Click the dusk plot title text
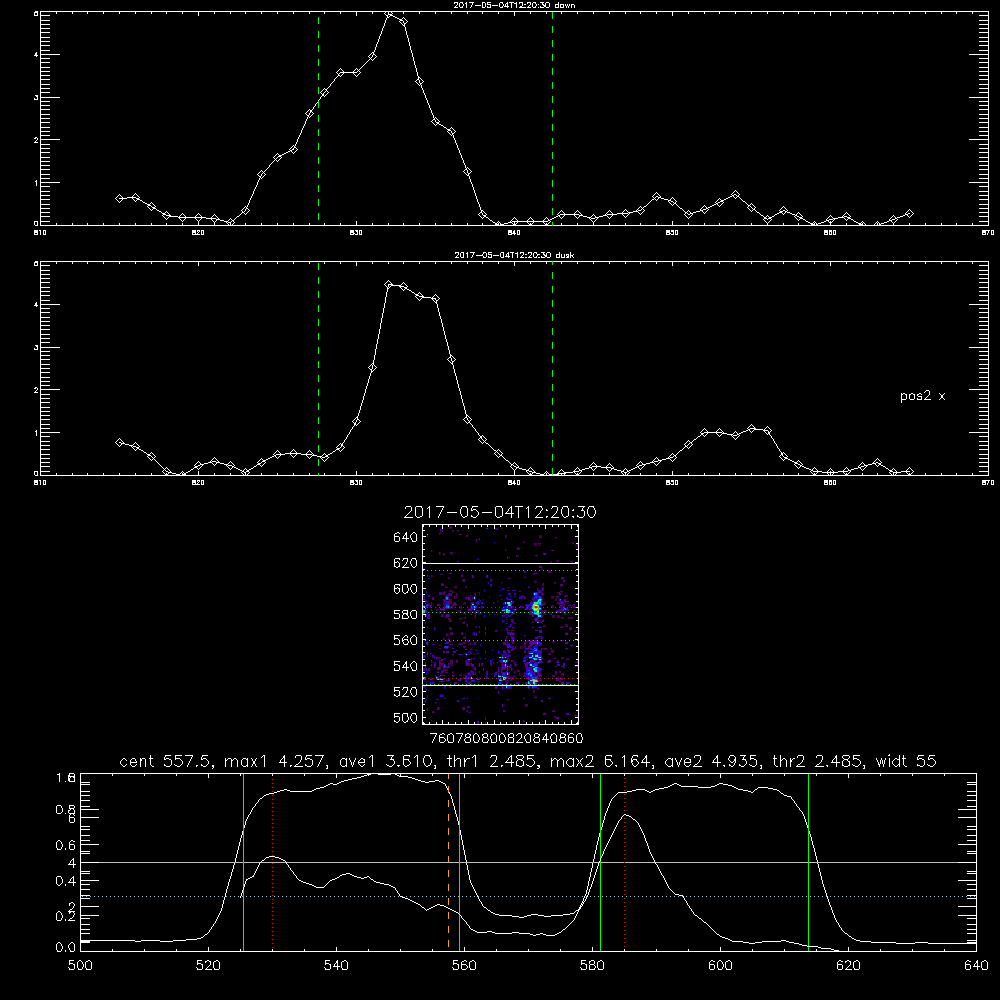Screen dimensions: 1000x1000 pos(514,255)
